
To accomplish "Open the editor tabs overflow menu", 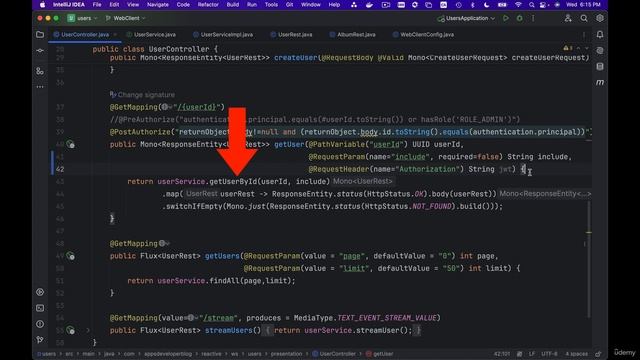I will click(x=584, y=35).
